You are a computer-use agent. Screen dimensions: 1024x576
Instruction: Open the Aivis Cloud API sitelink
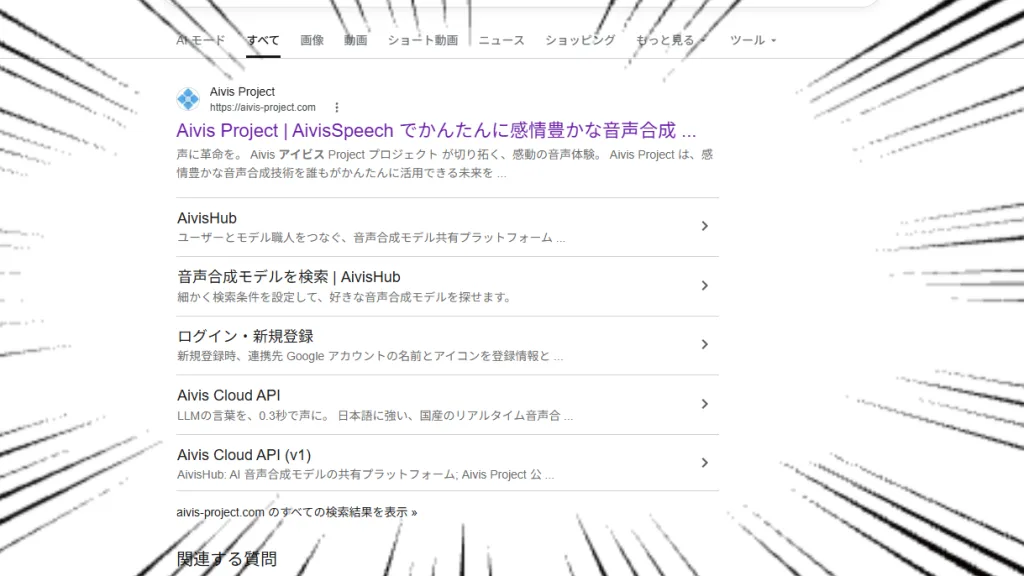(x=229, y=395)
